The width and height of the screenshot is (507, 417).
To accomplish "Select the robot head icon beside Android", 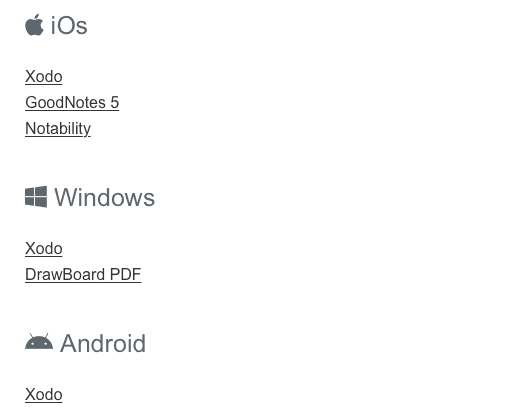I will pos(39,341).
